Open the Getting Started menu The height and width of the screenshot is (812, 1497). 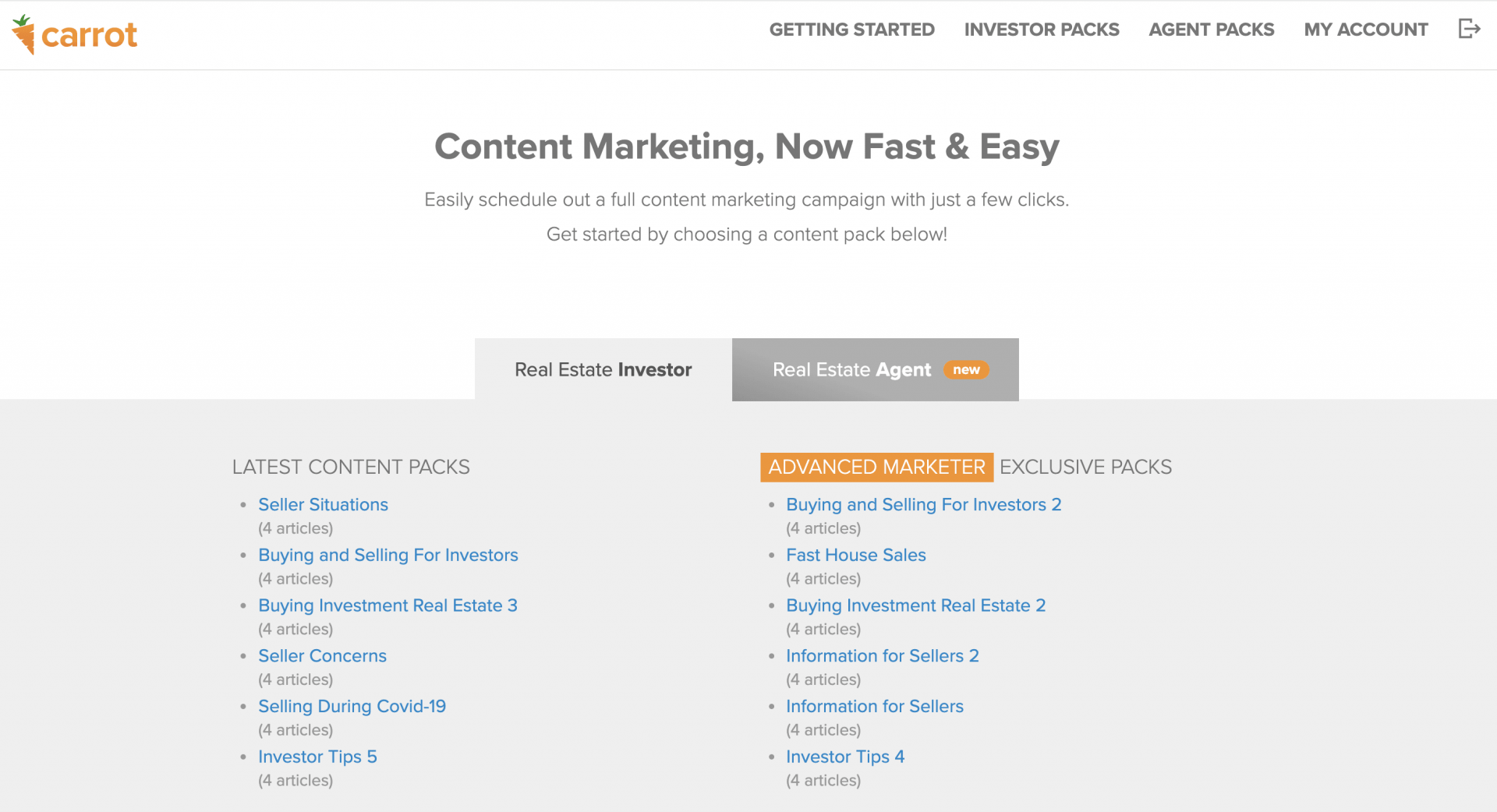click(x=851, y=30)
